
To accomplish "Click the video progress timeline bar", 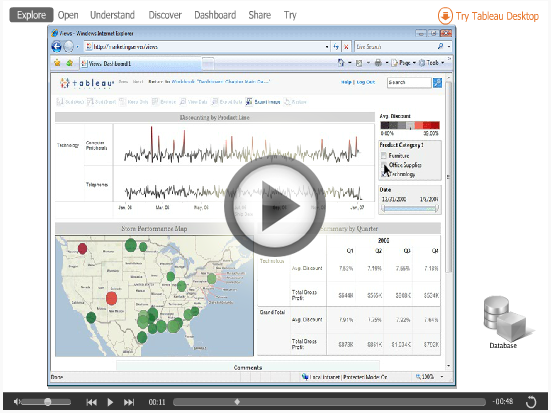I will (329, 402).
